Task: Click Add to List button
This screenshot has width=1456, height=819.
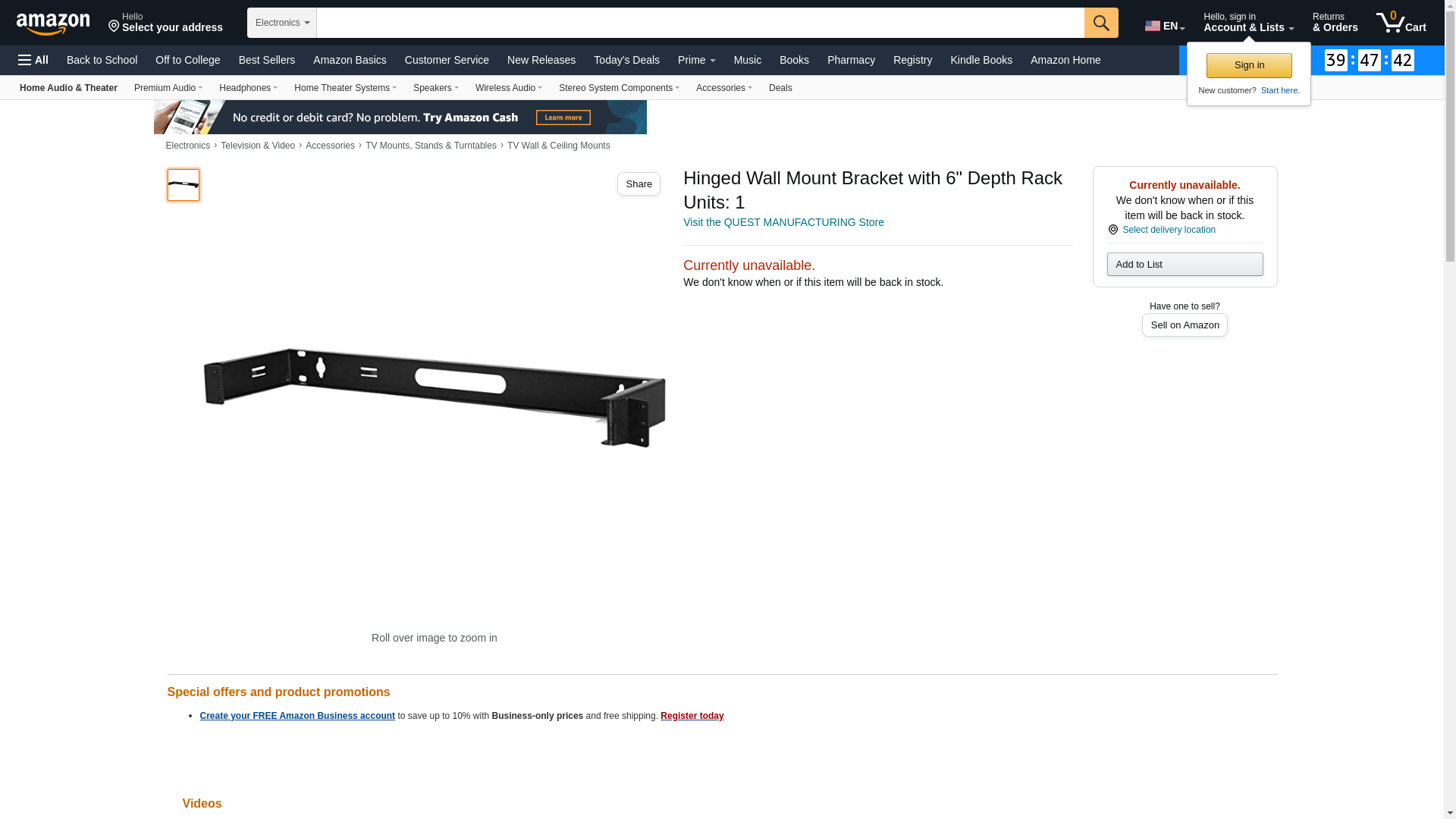Action: pos(1185,264)
